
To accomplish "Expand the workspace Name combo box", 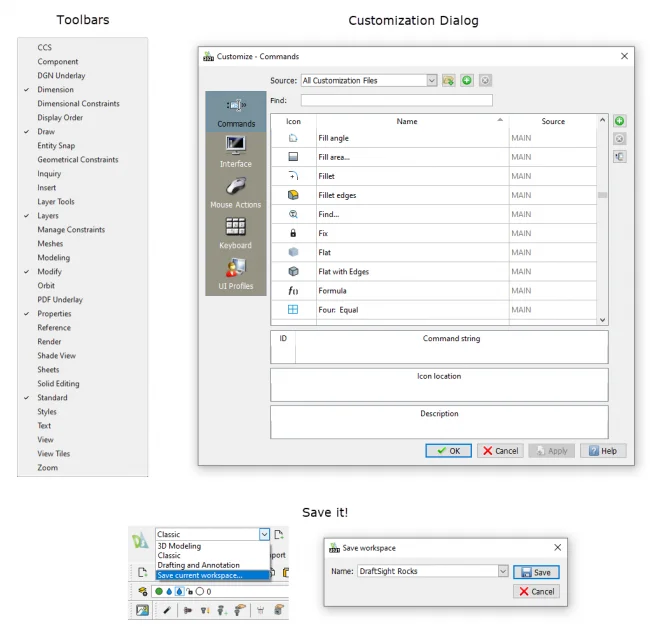I will tap(502, 572).
